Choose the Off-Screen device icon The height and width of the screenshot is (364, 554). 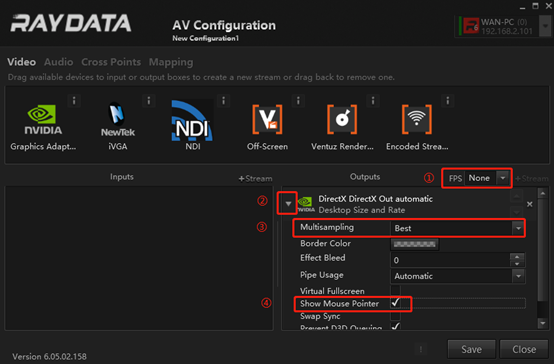tap(267, 119)
